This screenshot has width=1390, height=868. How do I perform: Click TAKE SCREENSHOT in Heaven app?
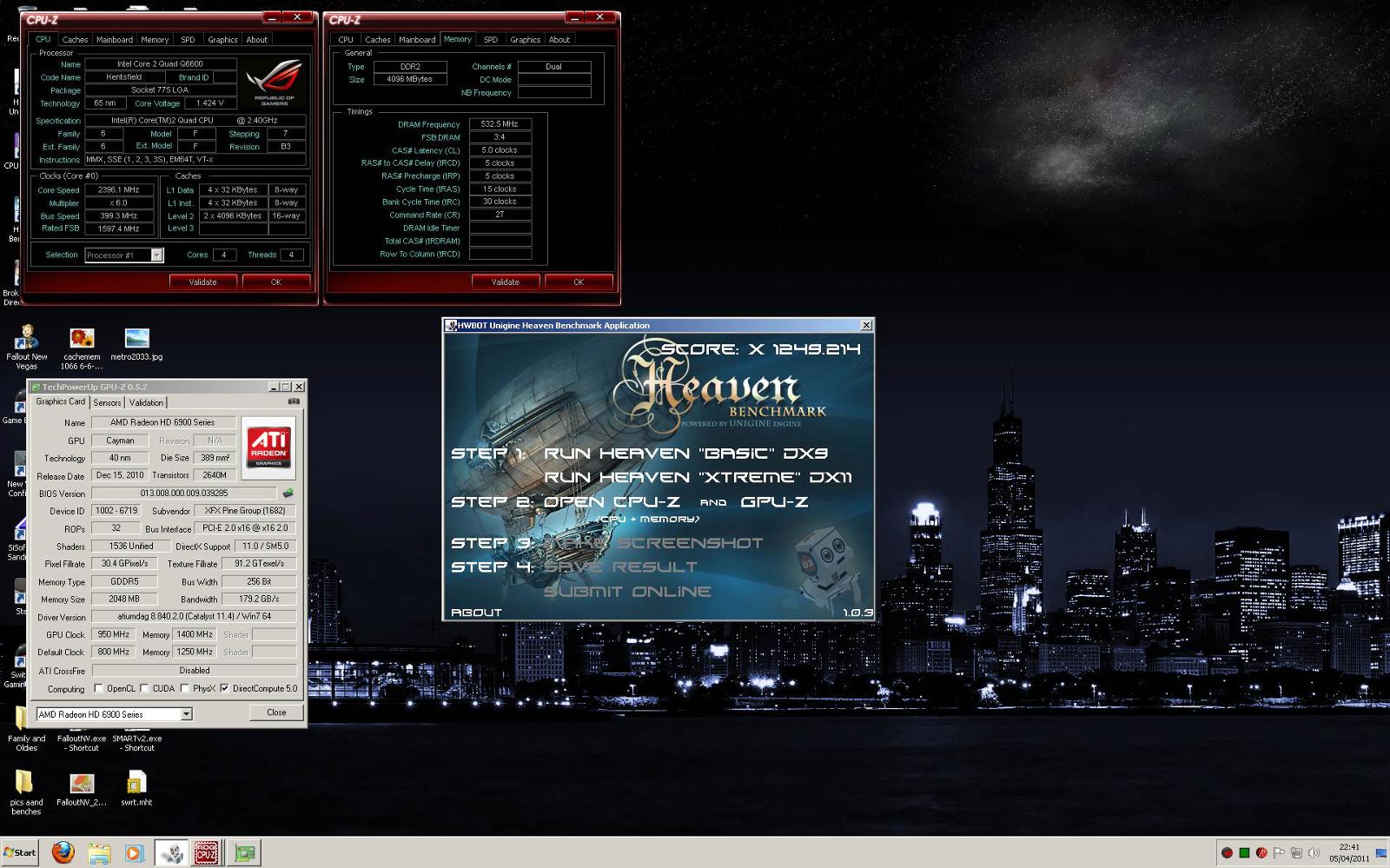click(653, 543)
